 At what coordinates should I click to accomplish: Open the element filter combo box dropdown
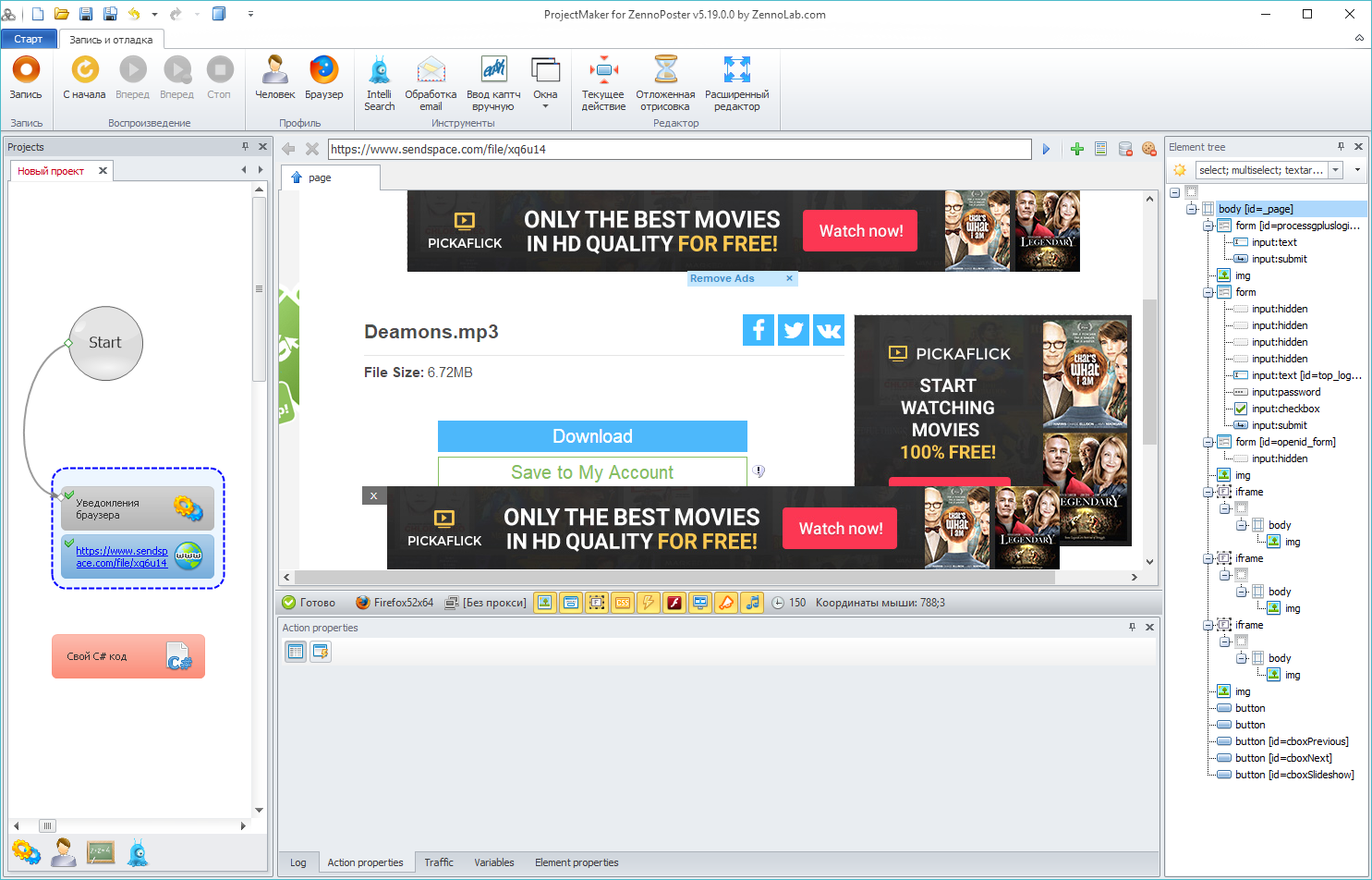pos(1335,170)
